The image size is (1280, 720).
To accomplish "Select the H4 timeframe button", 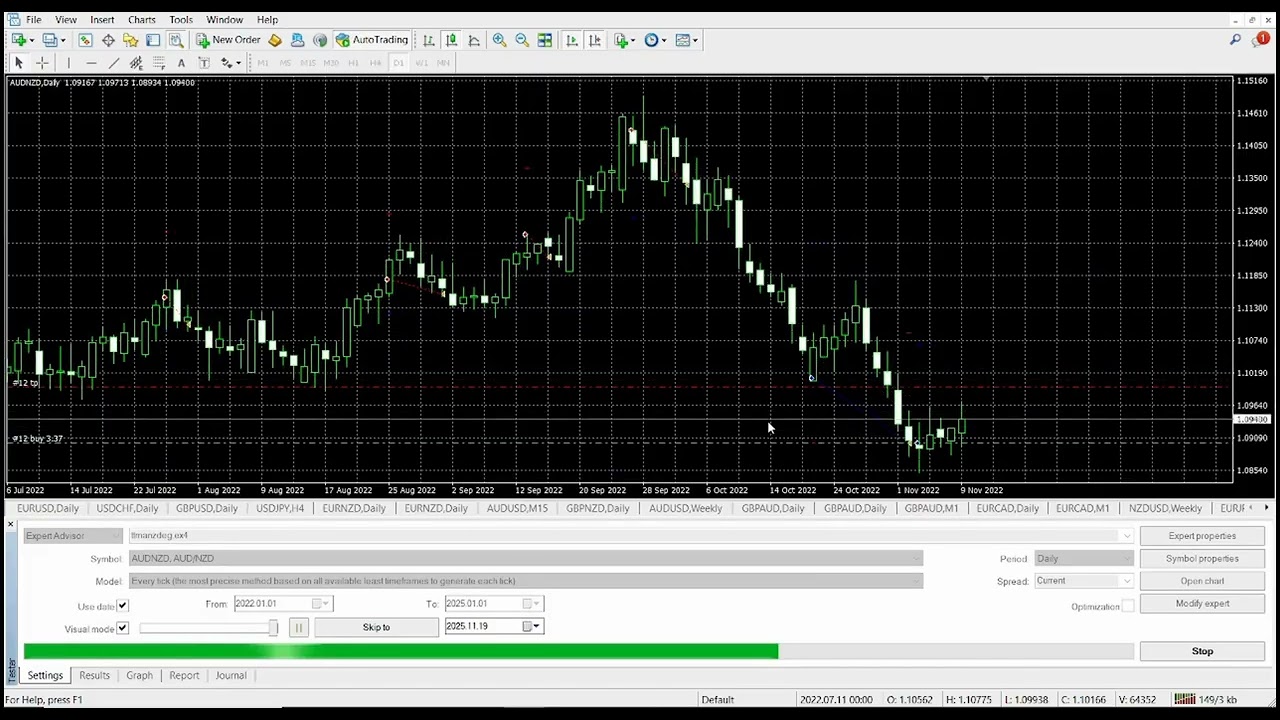I will [x=375, y=63].
